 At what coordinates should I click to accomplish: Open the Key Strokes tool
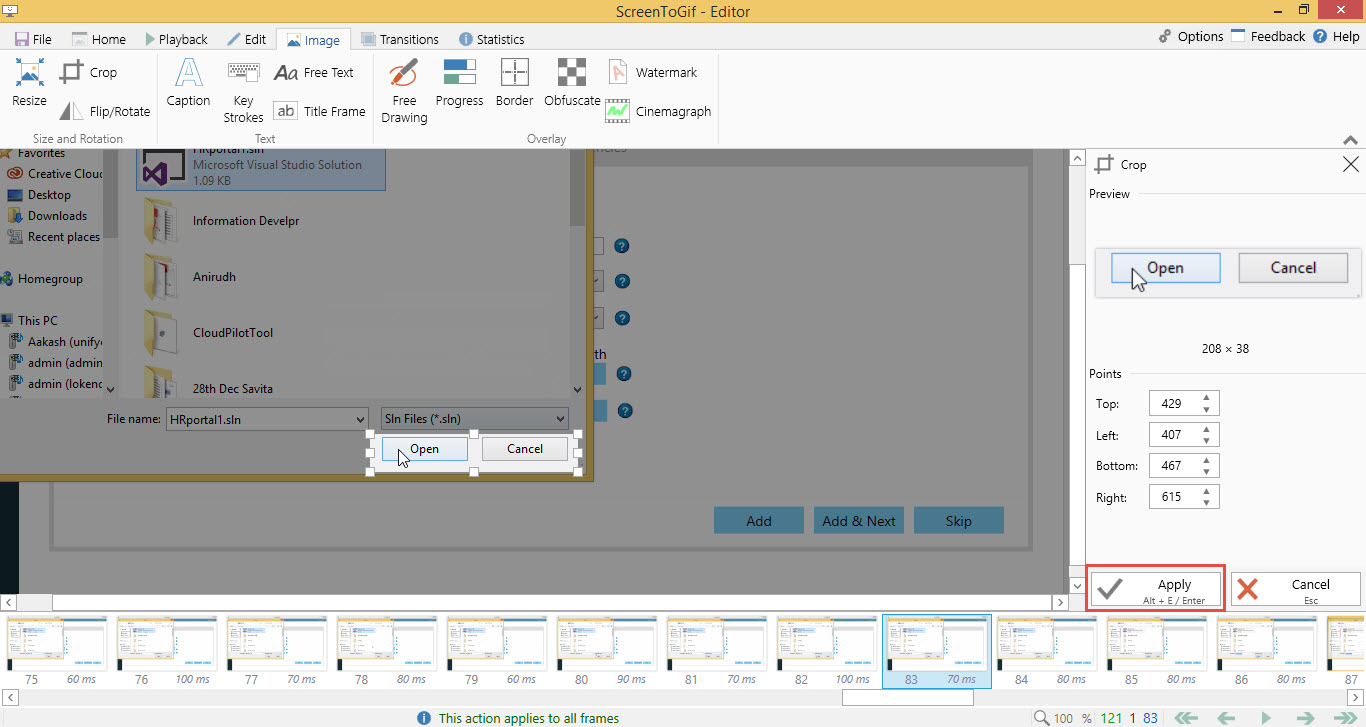point(243,92)
